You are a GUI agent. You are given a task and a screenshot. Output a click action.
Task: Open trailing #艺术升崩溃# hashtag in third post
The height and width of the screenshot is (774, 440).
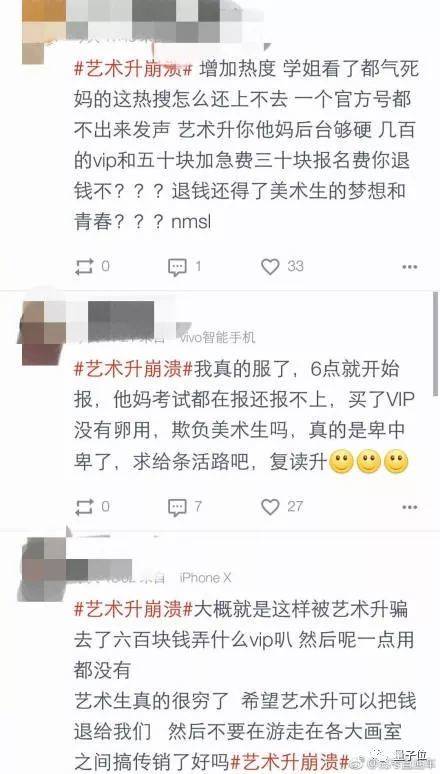pos(290,760)
